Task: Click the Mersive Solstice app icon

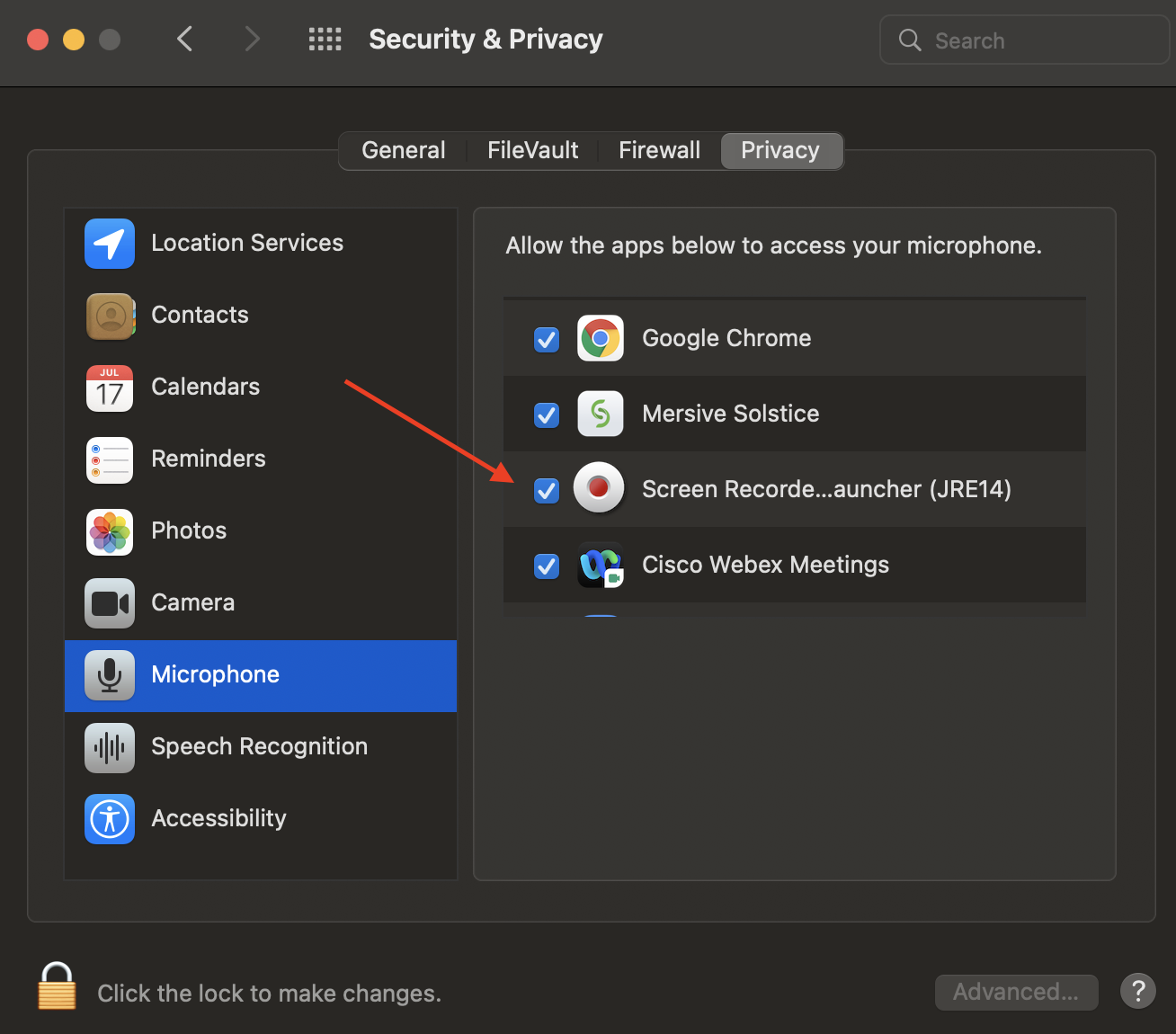Action: 601,414
